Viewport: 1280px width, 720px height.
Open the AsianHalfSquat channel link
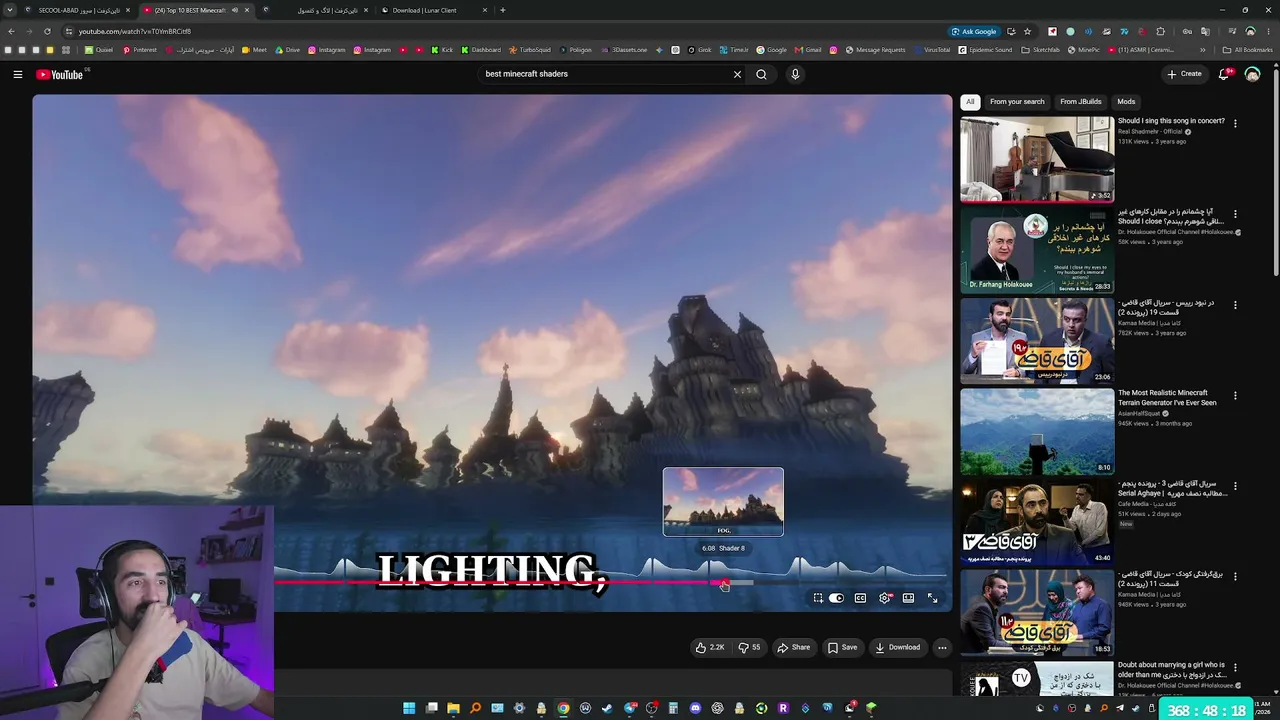1140,414
